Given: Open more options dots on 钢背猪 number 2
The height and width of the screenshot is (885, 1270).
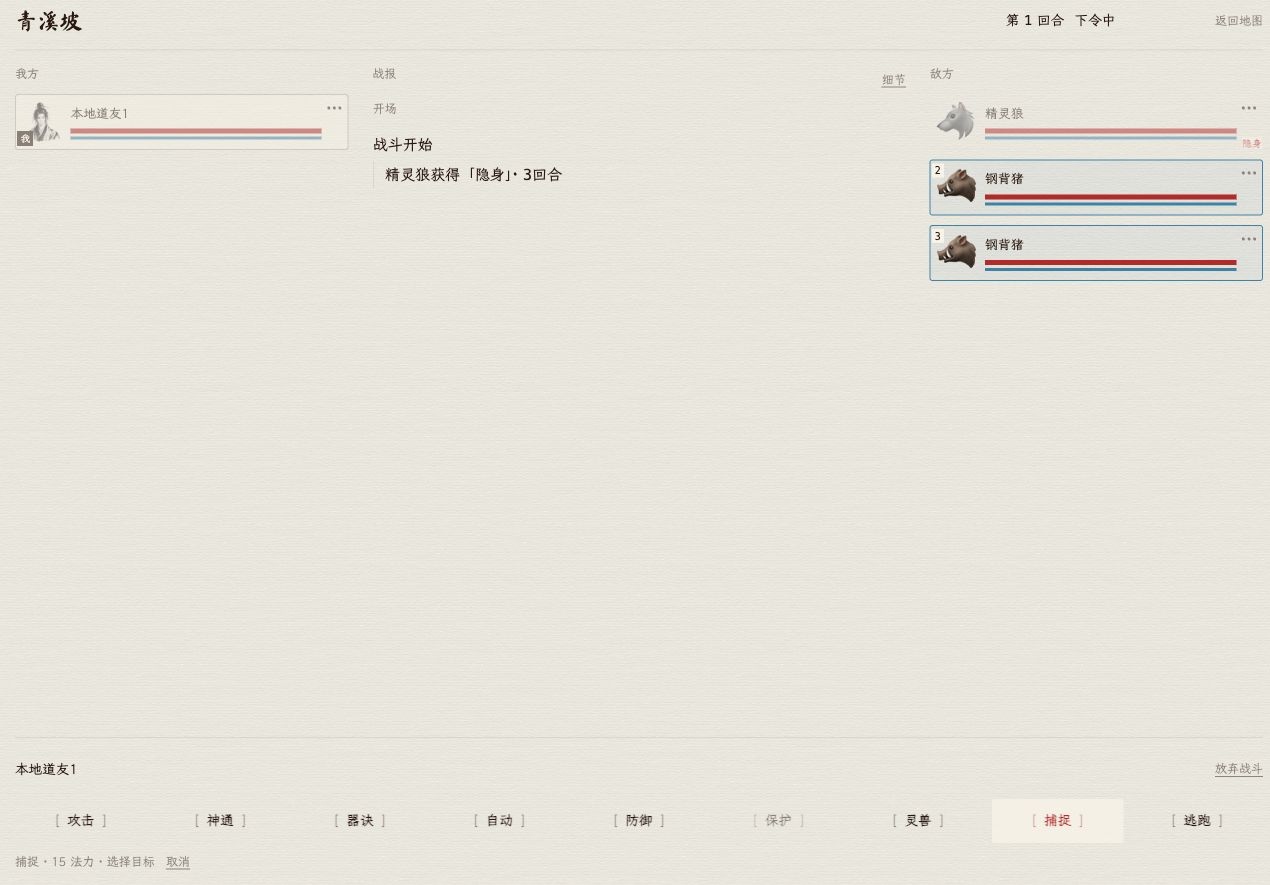Looking at the screenshot, I should (x=1249, y=173).
